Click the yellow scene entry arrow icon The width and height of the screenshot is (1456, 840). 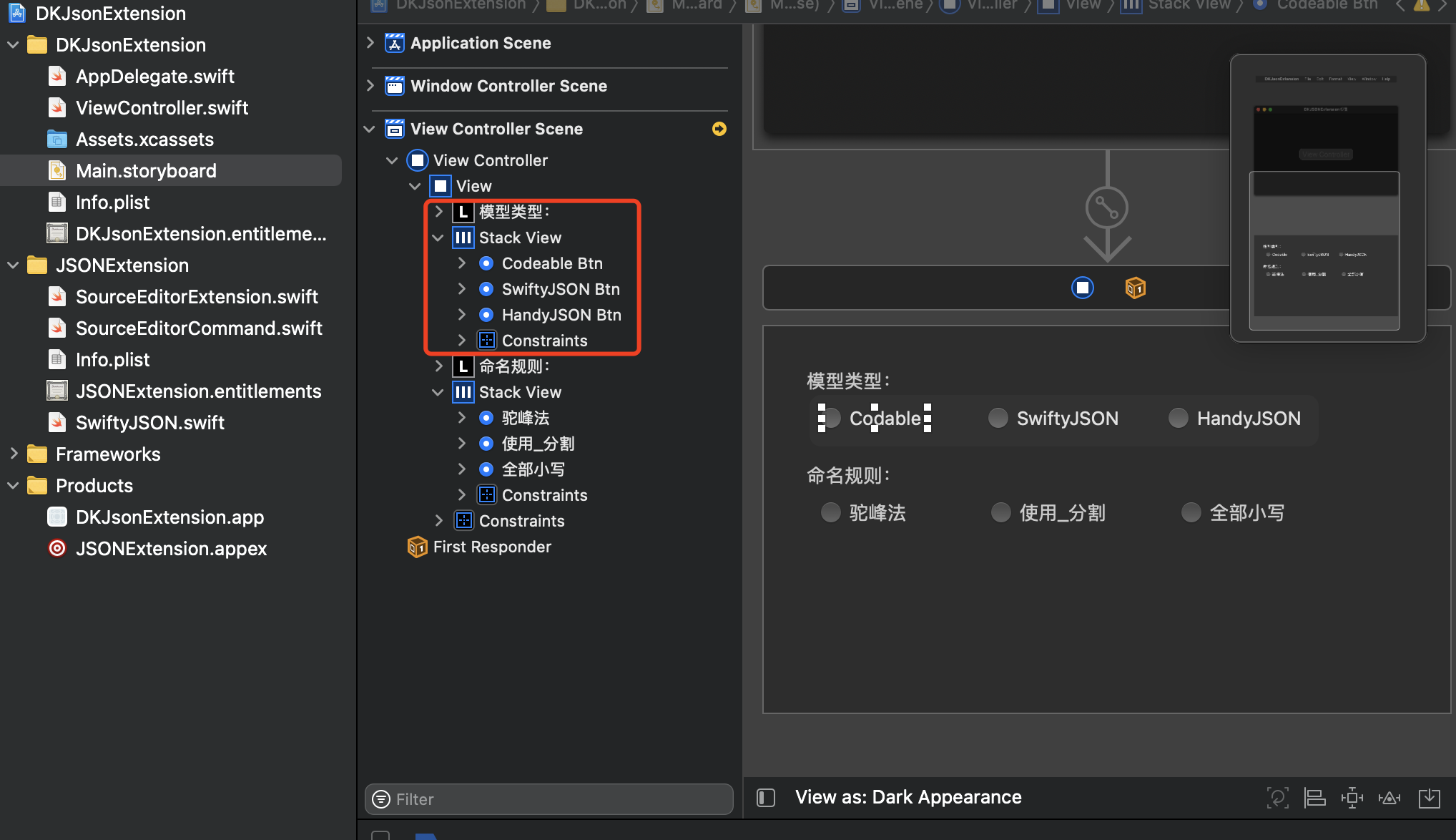point(719,129)
